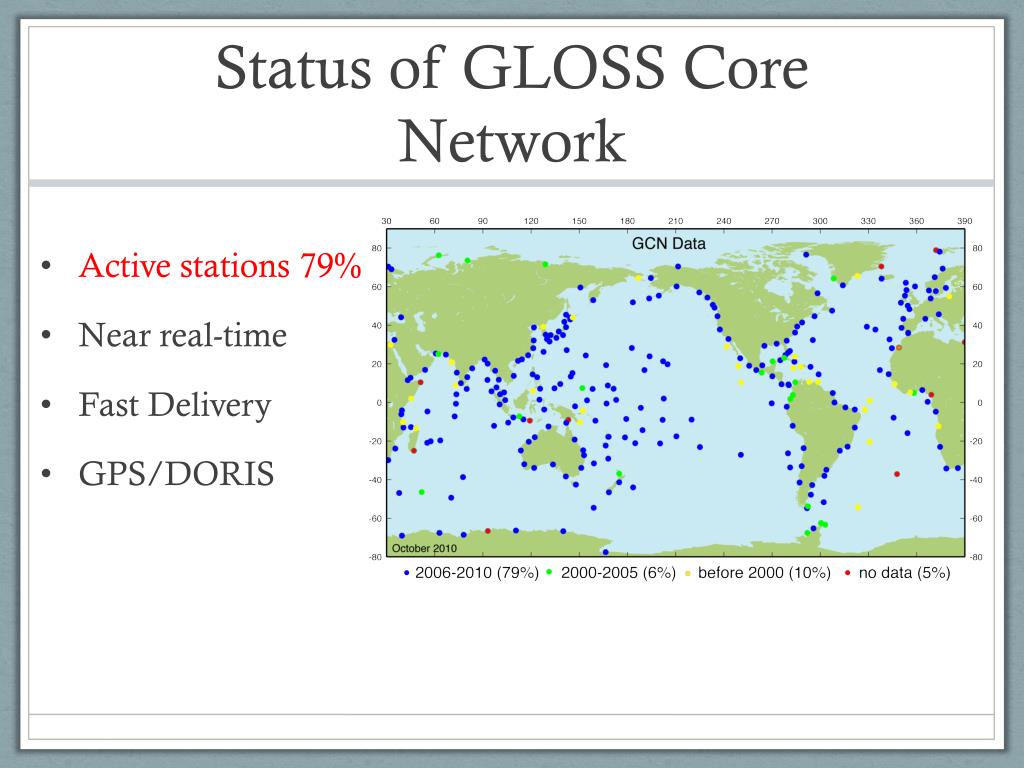
Task: Select the 'before 2000 (10%)' legend entry
Action: point(764,573)
